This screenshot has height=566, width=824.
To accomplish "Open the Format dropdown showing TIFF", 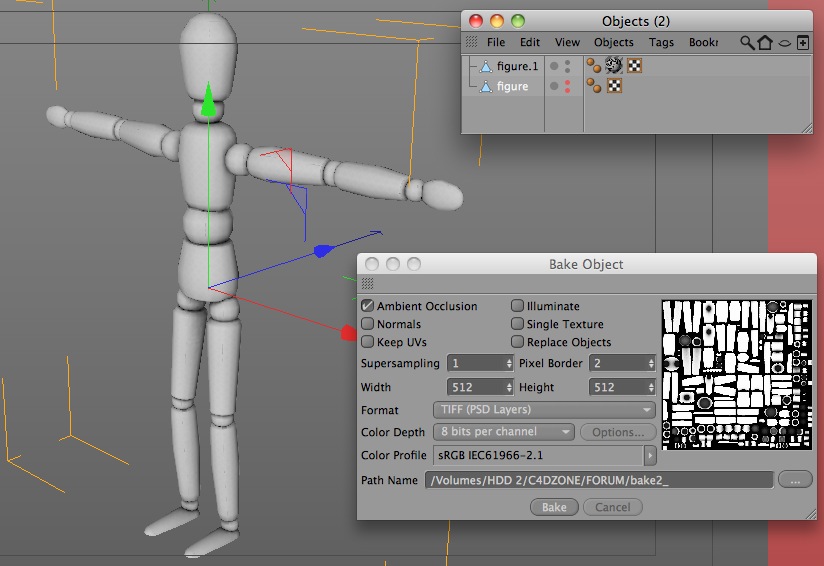I will click(x=544, y=409).
